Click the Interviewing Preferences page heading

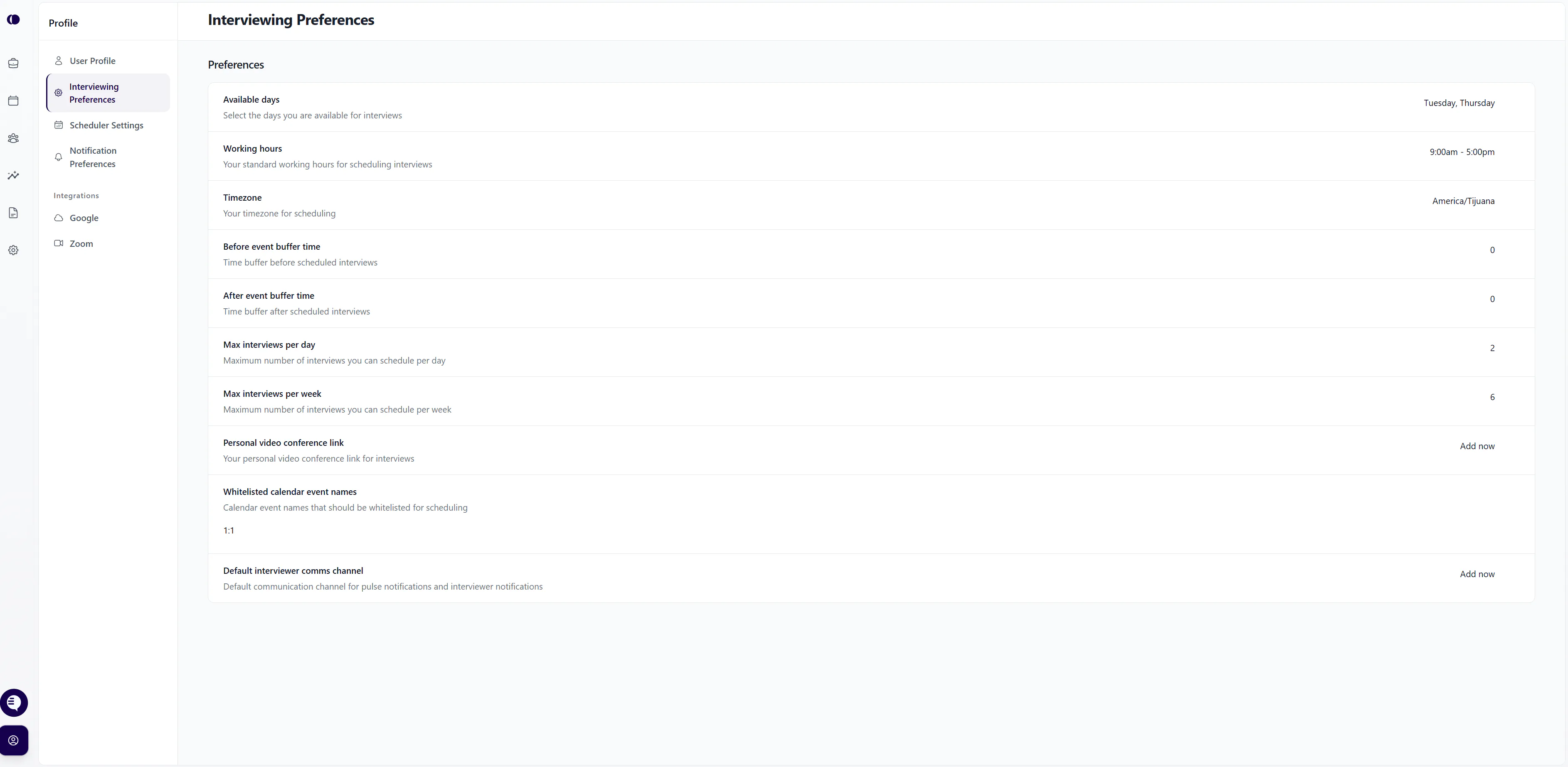[291, 20]
